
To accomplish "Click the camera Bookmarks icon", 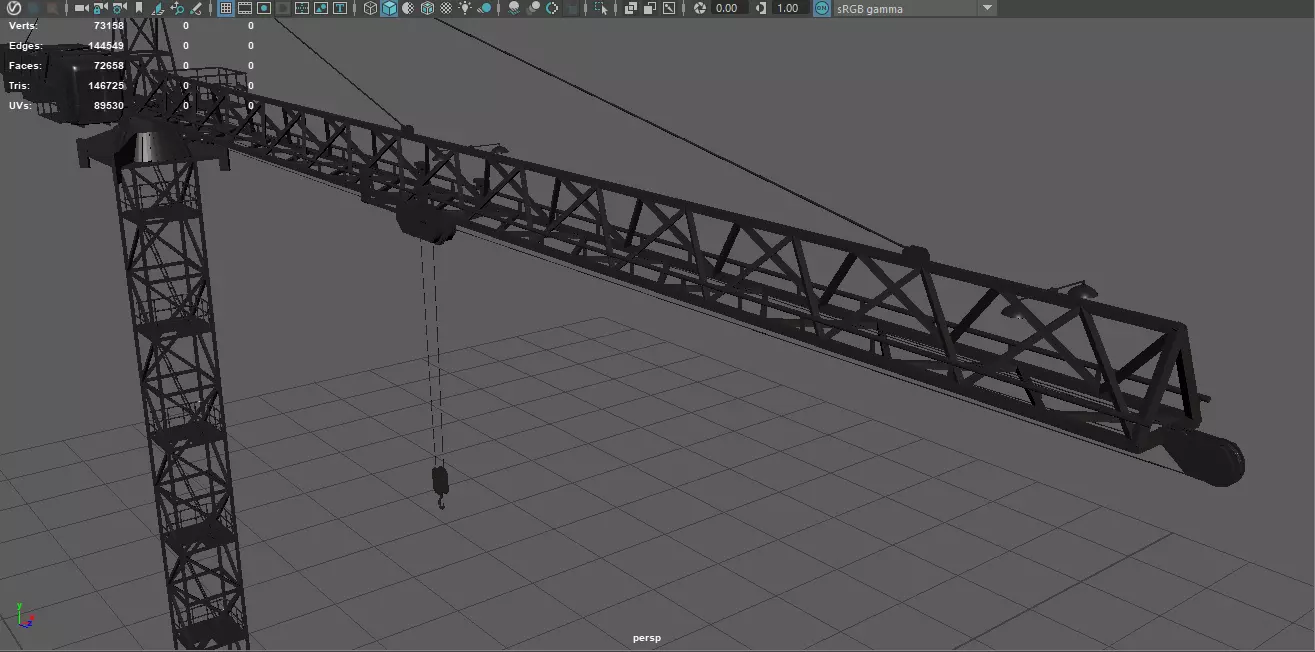I will tap(138, 8).
